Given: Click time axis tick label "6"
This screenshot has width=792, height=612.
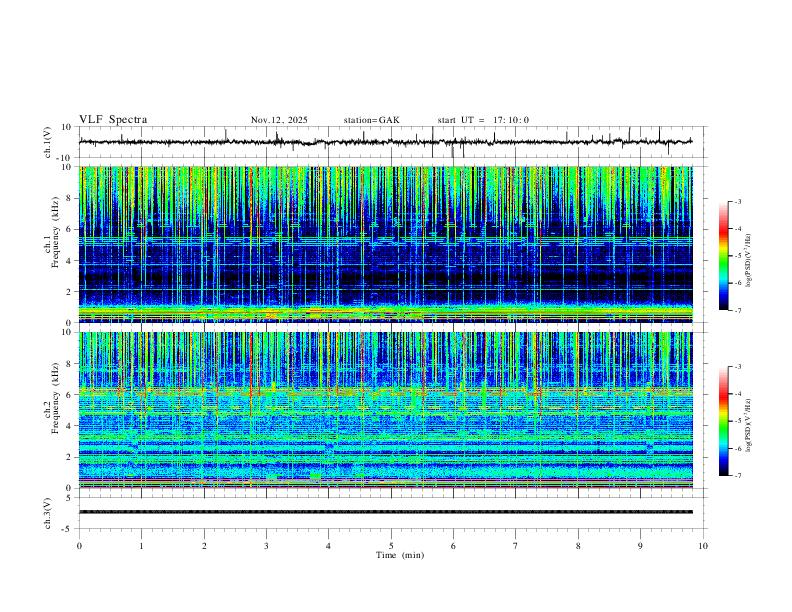Looking at the screenshot, I should pyautogui.click(x=454, y=546).
